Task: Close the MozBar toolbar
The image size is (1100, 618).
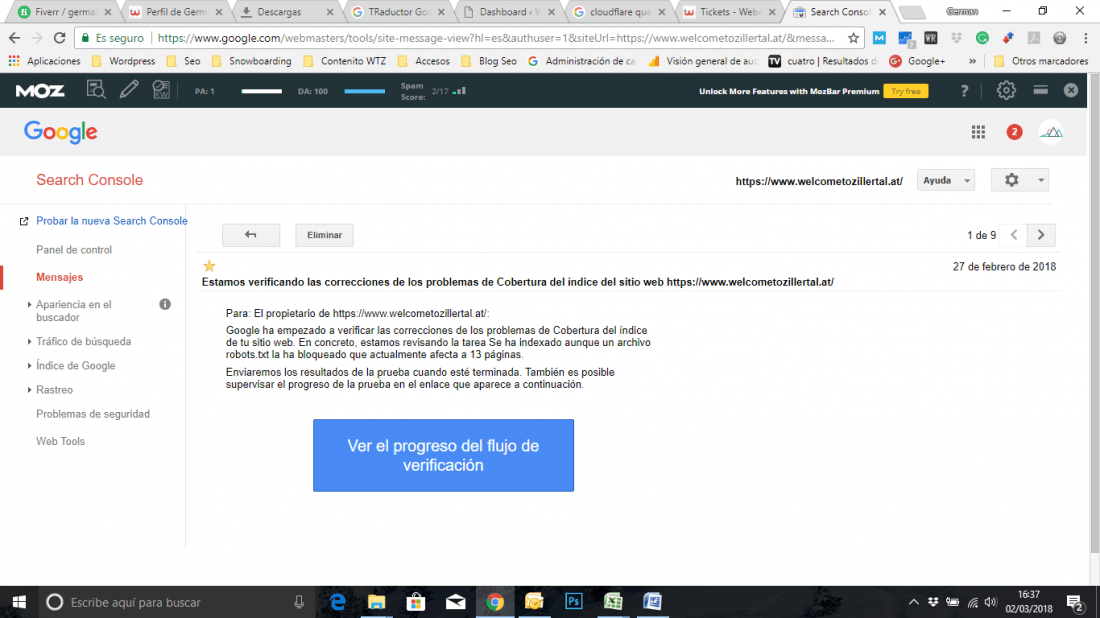Action: 1071,90
